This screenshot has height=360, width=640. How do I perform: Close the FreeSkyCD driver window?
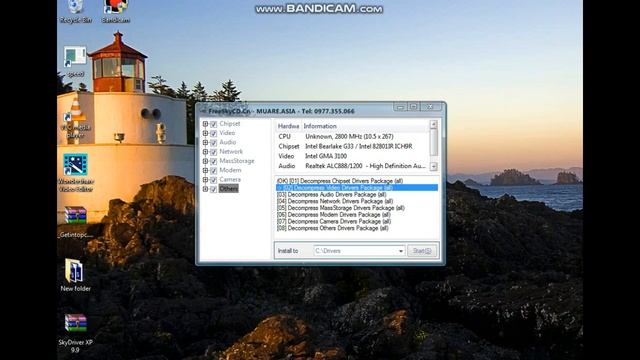pos(430,107)
